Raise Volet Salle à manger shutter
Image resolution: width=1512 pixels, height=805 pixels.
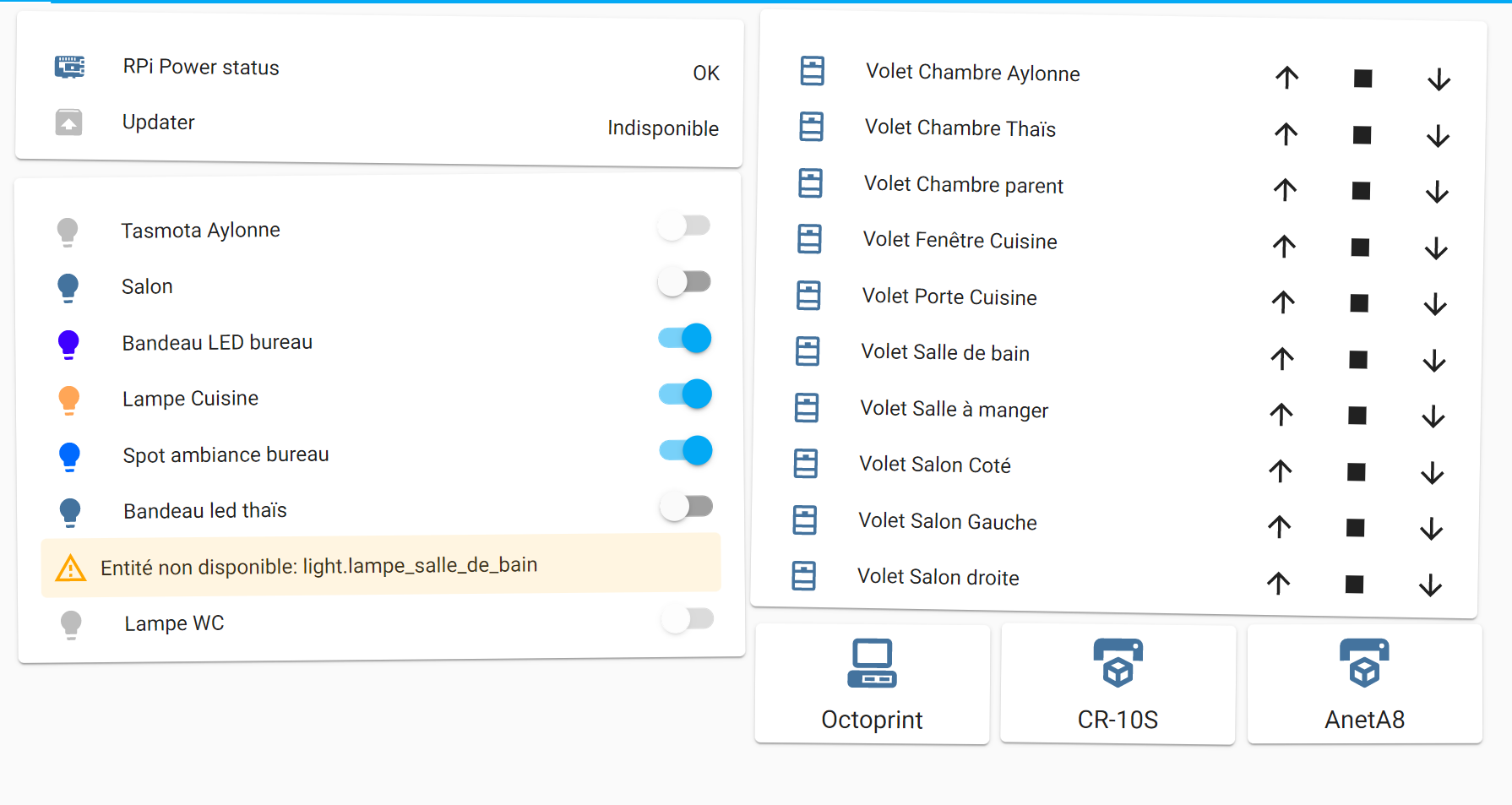[x=1281, y=414]
